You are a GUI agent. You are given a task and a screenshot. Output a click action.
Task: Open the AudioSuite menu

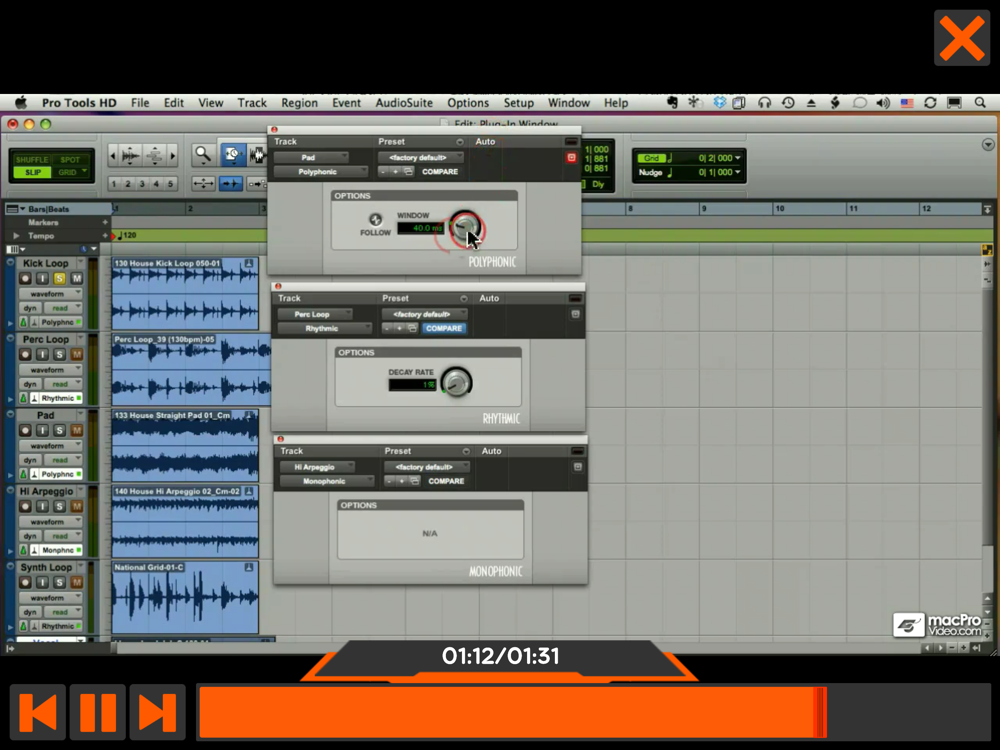pyautogui.click(x=404, y=103)
